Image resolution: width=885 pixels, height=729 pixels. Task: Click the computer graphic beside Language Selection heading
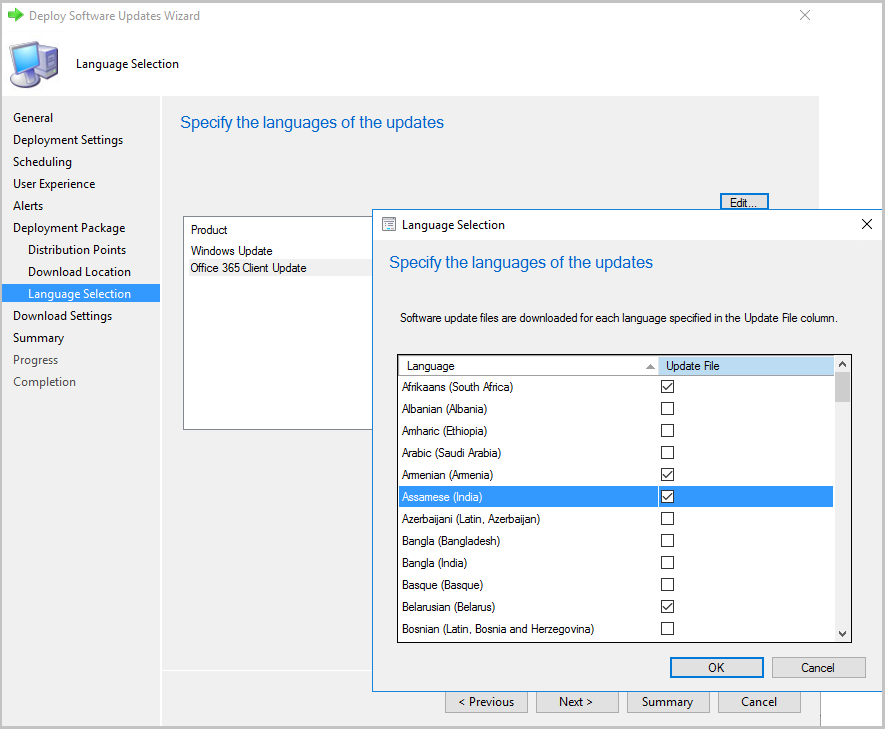[x=34, y=63]
